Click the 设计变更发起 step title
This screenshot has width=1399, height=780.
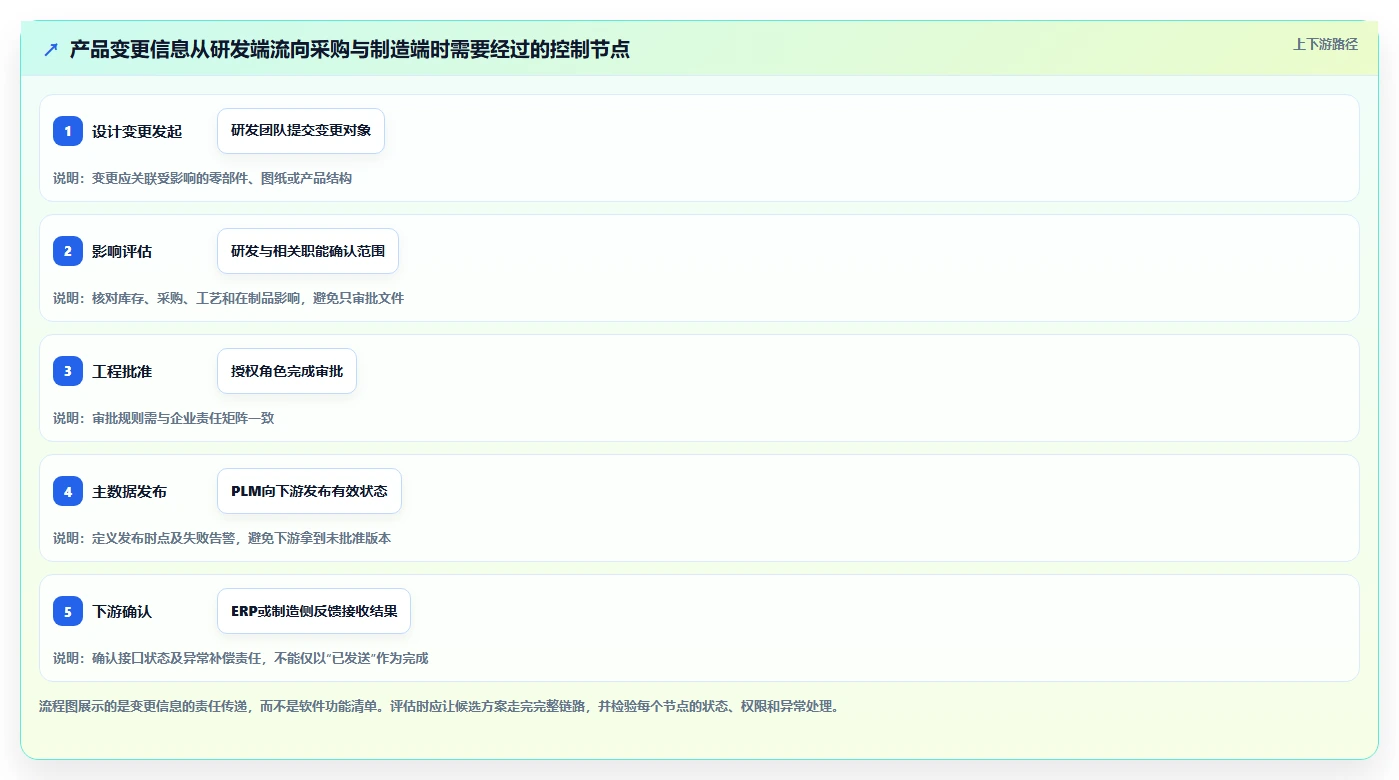(137, 131)
